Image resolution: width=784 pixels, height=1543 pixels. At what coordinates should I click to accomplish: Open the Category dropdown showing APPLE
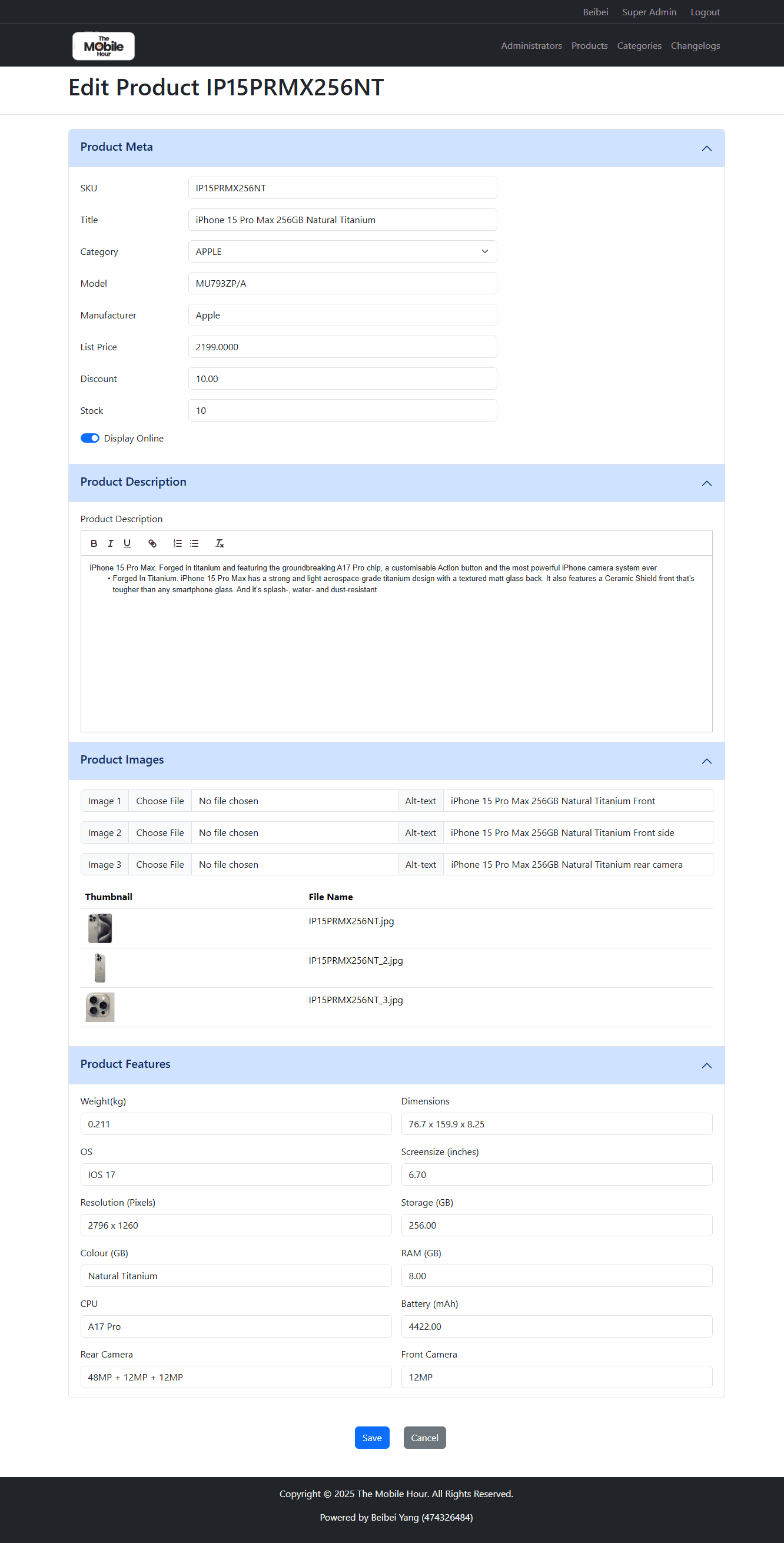[x=342, y=251]
